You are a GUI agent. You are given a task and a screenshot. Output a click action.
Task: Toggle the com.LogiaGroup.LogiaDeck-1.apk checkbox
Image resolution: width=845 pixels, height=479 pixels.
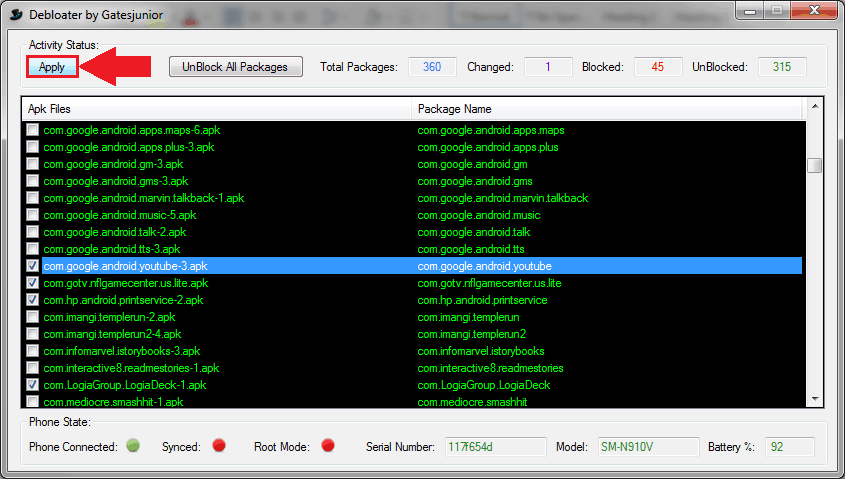click(33, 385)
